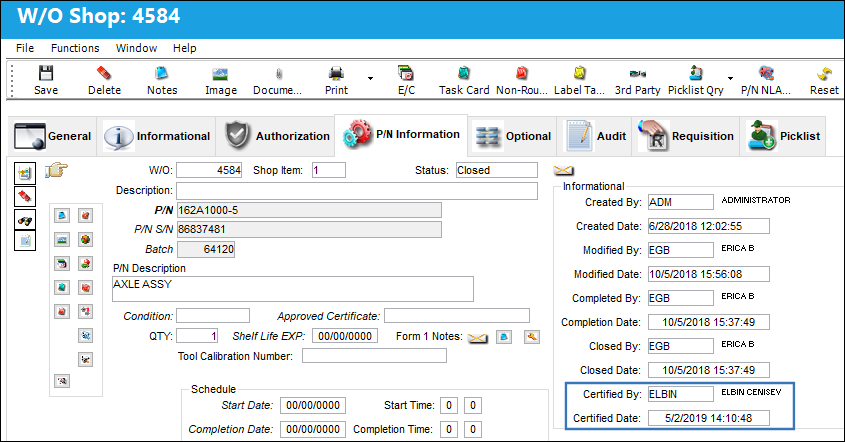Click the pointing hand icon beside W/O
Image resolution: width=845 pixels, height=442 pixels.
point(57,170)
